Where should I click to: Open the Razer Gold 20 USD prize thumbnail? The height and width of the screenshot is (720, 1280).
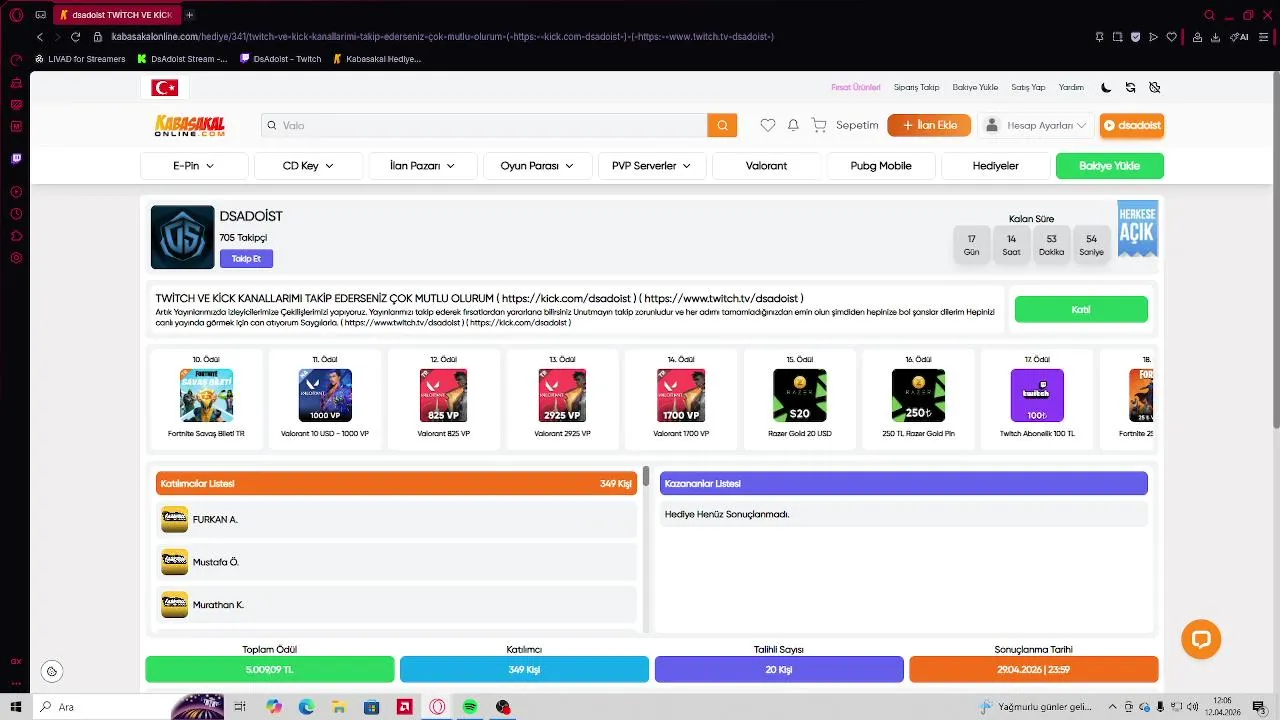(x=799, y=396)
